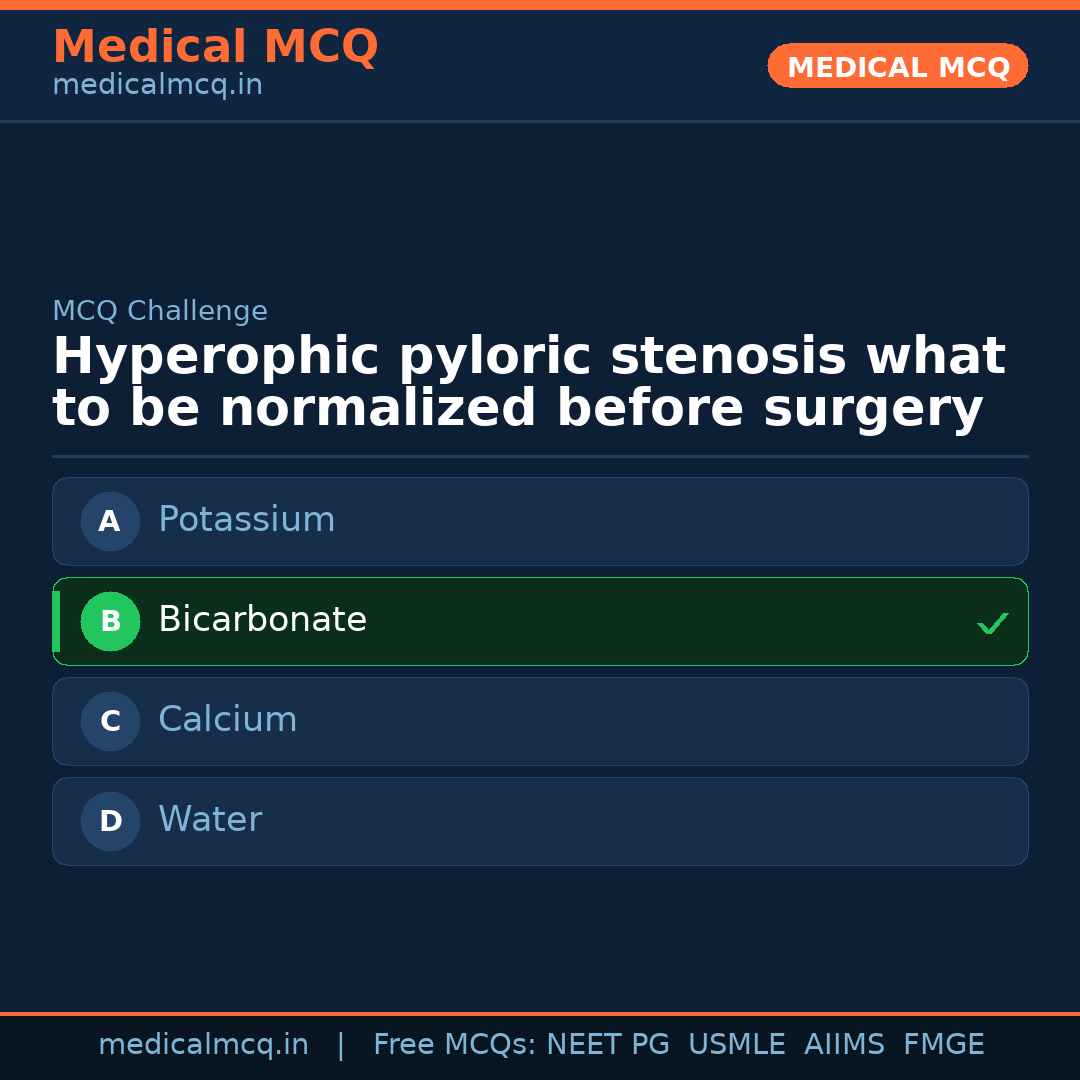Viewport: 1080px width, 1080px height.
Task: Choose the Calcium answer text
Action: click(227, 720)
